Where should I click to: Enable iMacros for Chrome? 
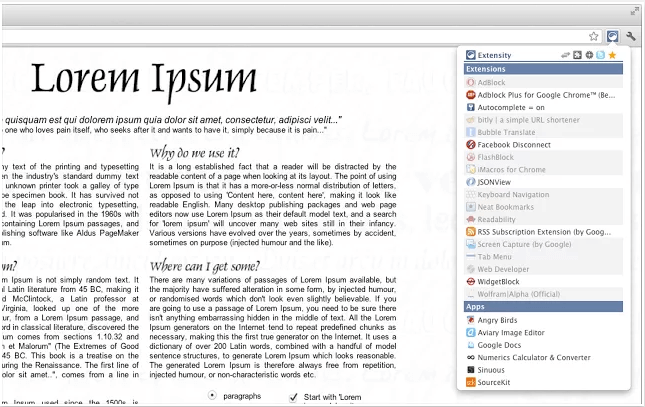tap(543, 170)
